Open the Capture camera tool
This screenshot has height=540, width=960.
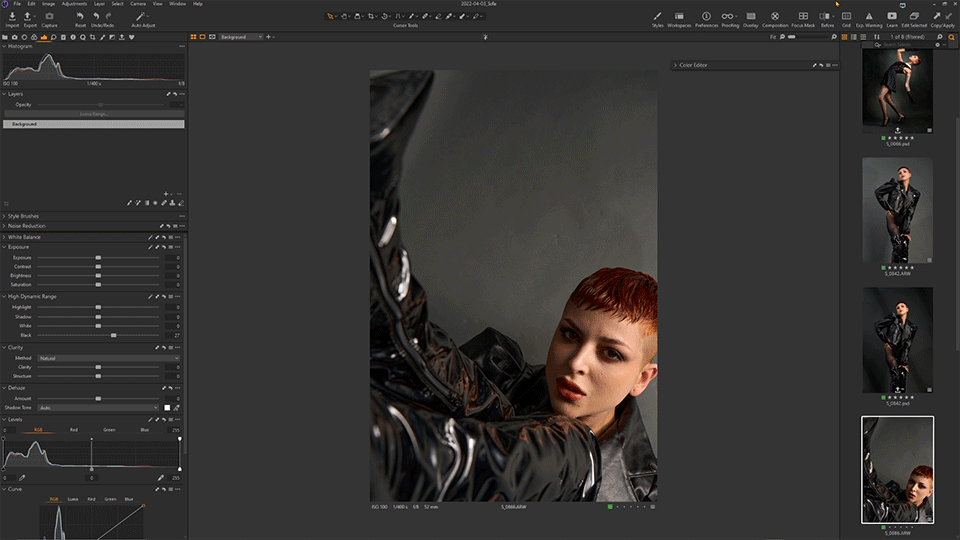pyautogui.click(x=49, y=16)
